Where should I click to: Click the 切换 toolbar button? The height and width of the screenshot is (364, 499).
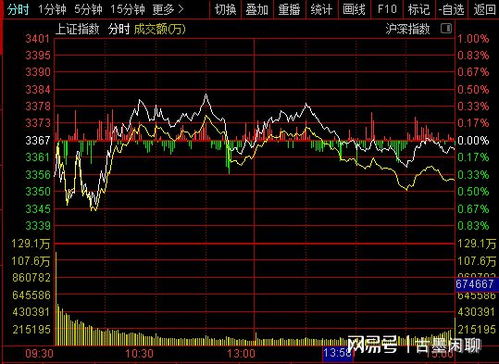pyautogui.click(x=225, y=9)
